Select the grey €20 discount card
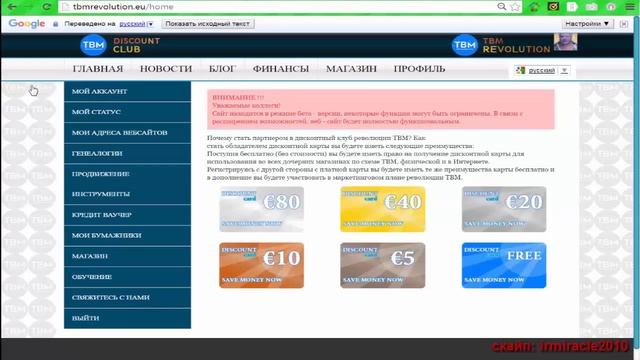The height and width of the screenshot is (360, 640). tap(504, 209)
